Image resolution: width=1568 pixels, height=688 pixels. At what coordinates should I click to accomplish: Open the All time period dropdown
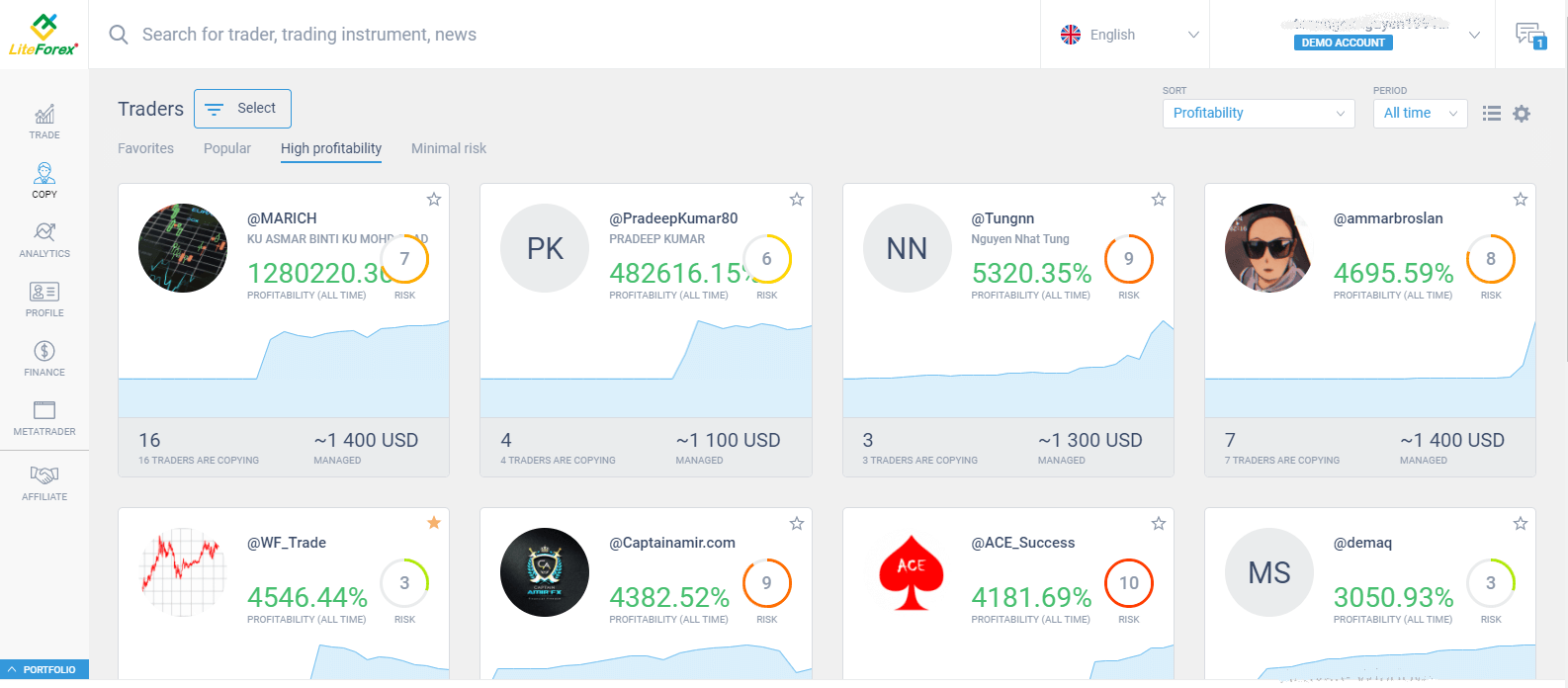[1420, 114]
